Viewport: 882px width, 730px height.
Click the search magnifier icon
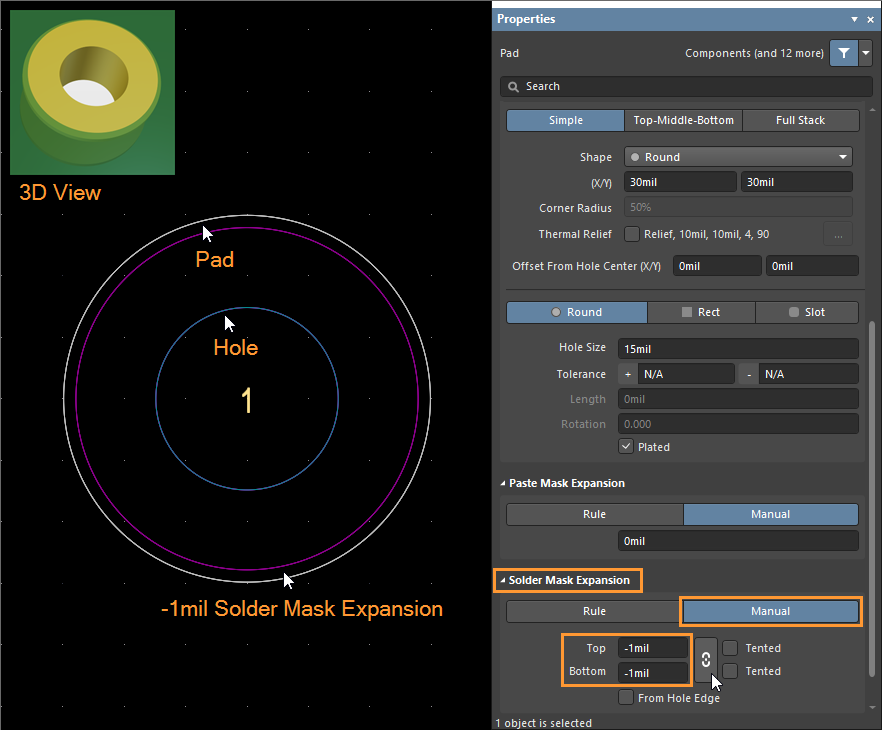pos(514,87)
